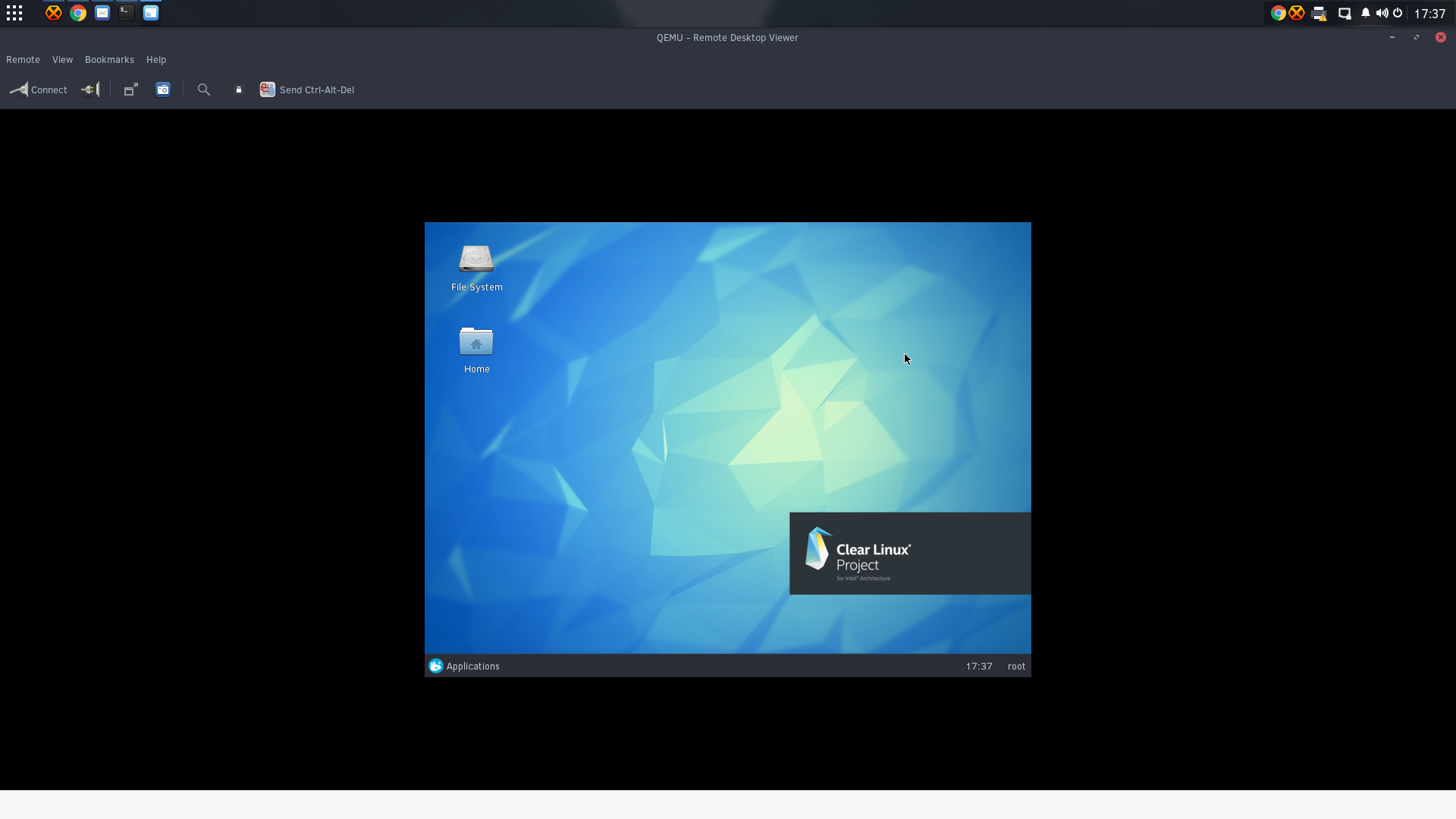
Task: Open the Help menu
Action: click(x=156, y=59)
